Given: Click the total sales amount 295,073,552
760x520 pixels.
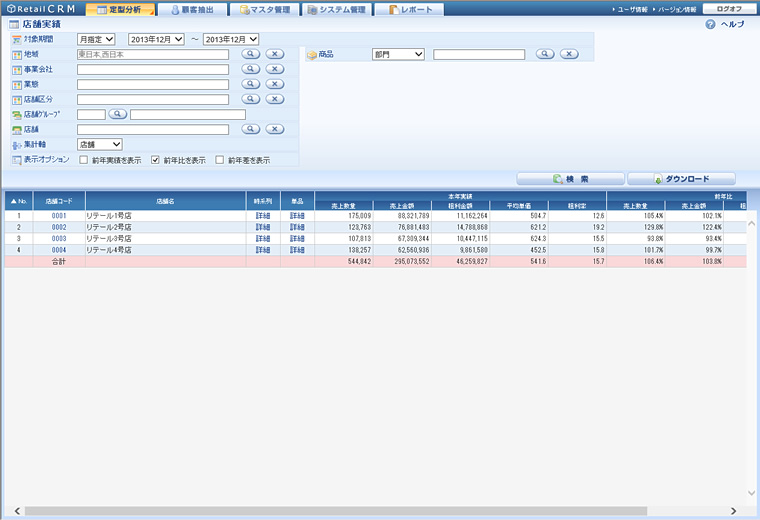Looking at the screenshot, I should click(x=412, y=262).
